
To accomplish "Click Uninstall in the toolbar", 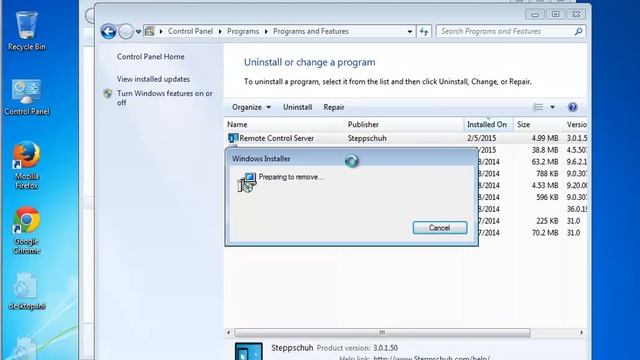I will click(298, 107).
